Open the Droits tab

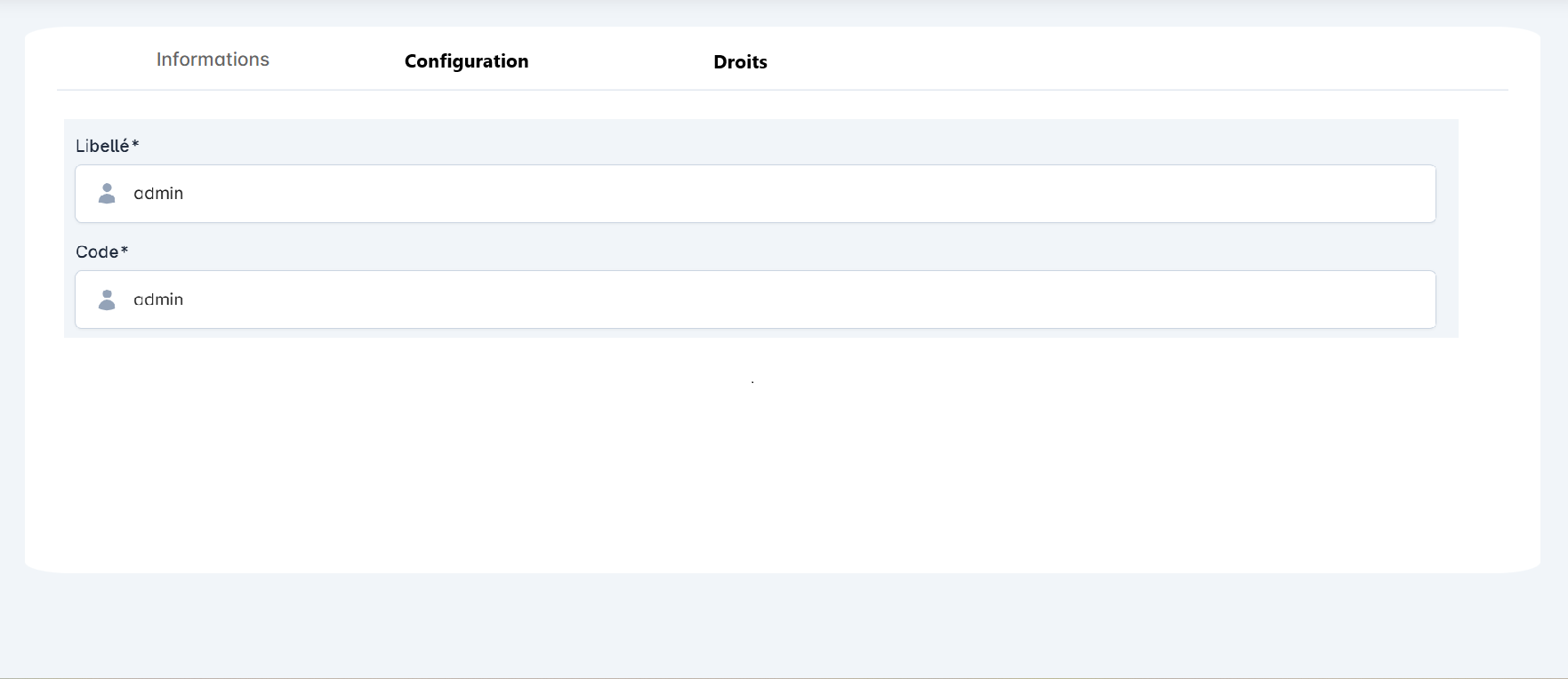tap(740, 62)
